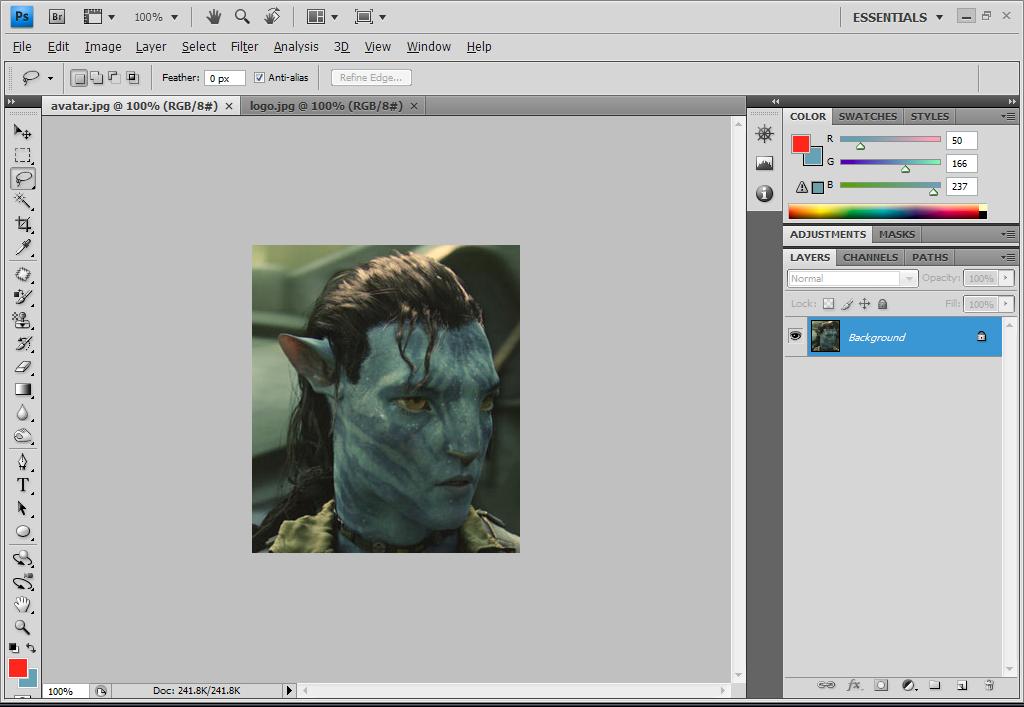Screen dimensions: 1024x707
Task: Select the Pen tool
Action: 23,462
